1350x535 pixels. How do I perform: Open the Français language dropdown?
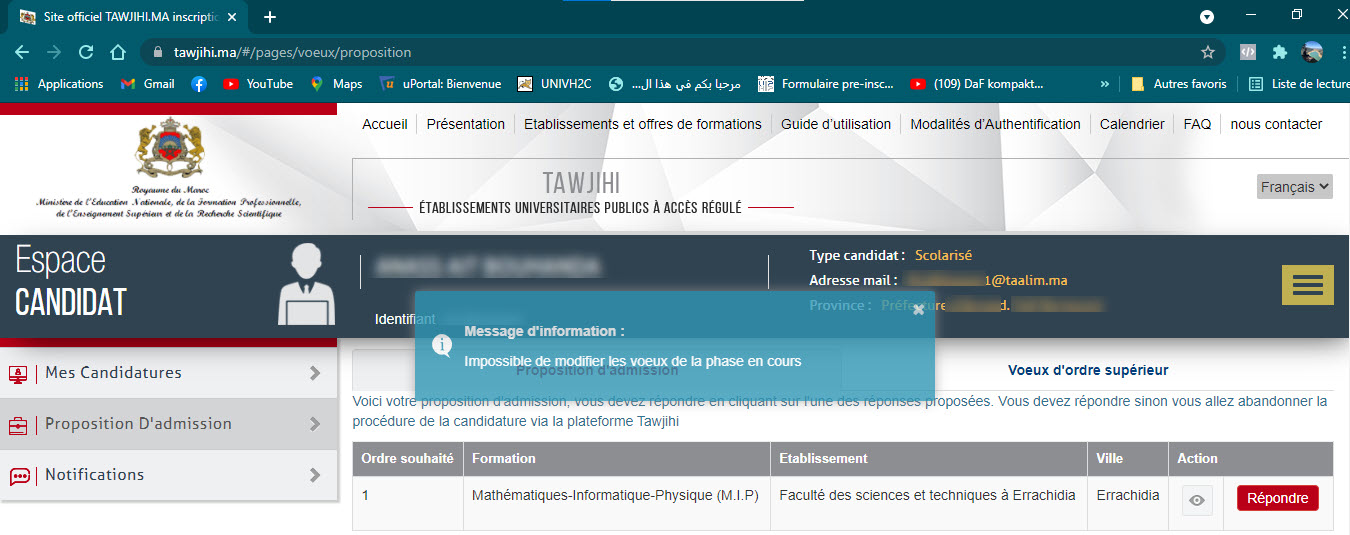1295,187
